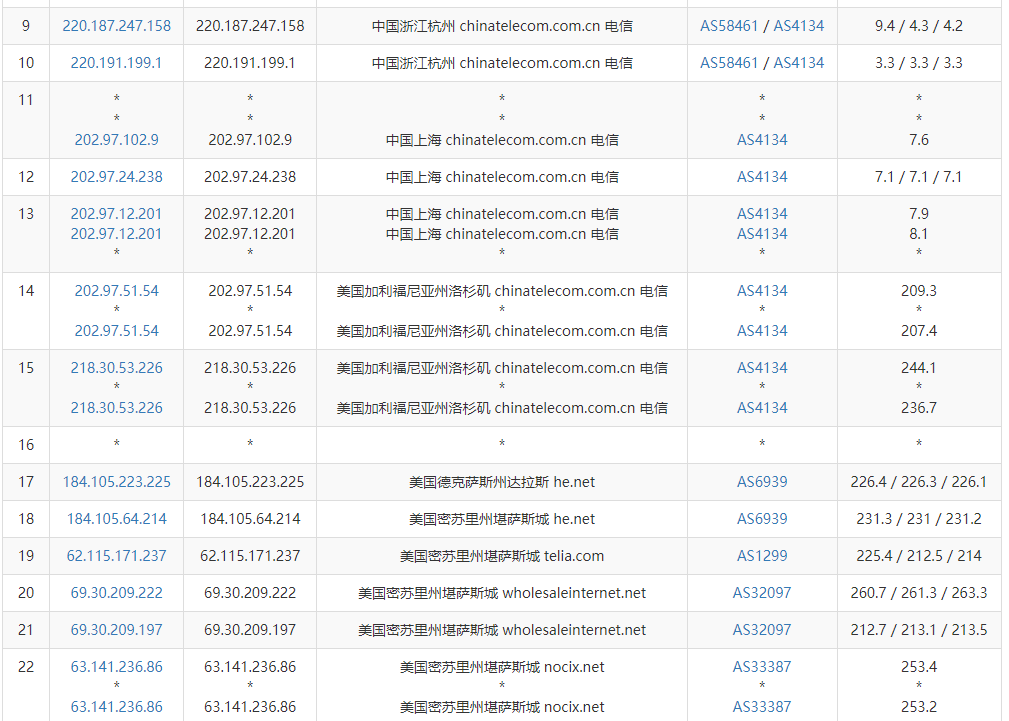
Task: Click the black 202.97.24.238 plain text cell
Action: click(x=250, y=177)
